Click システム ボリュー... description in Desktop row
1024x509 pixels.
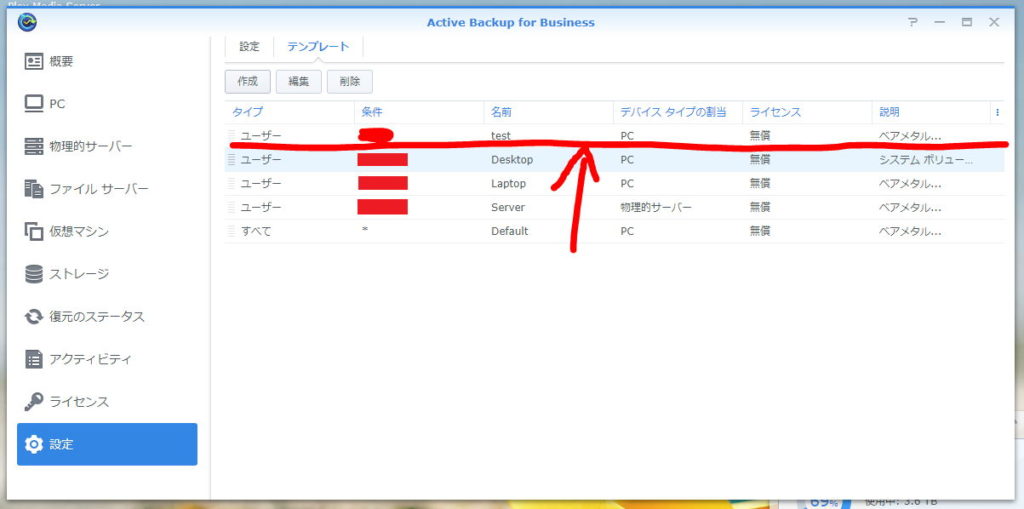(x=926, y=159)
